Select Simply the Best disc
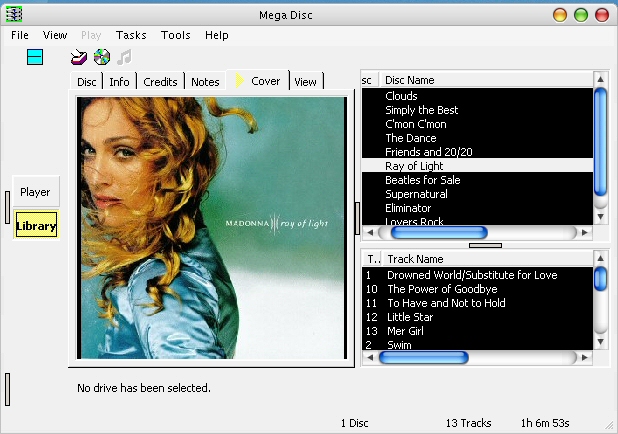The height and width of the screenshot is (434, 618). (477, 110)
